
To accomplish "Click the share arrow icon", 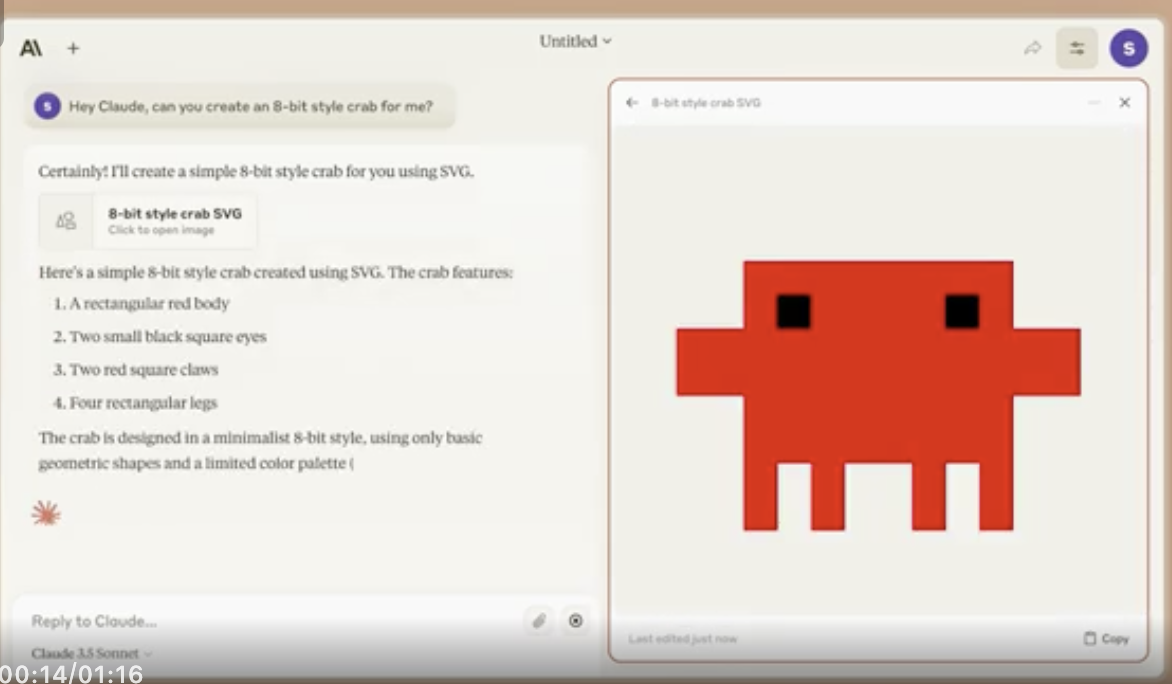I will [x=1033, y=49].
